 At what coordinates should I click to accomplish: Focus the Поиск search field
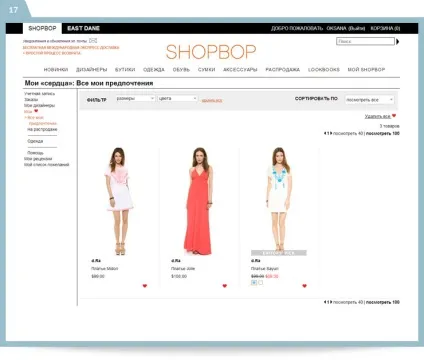[x=365, y=41]
